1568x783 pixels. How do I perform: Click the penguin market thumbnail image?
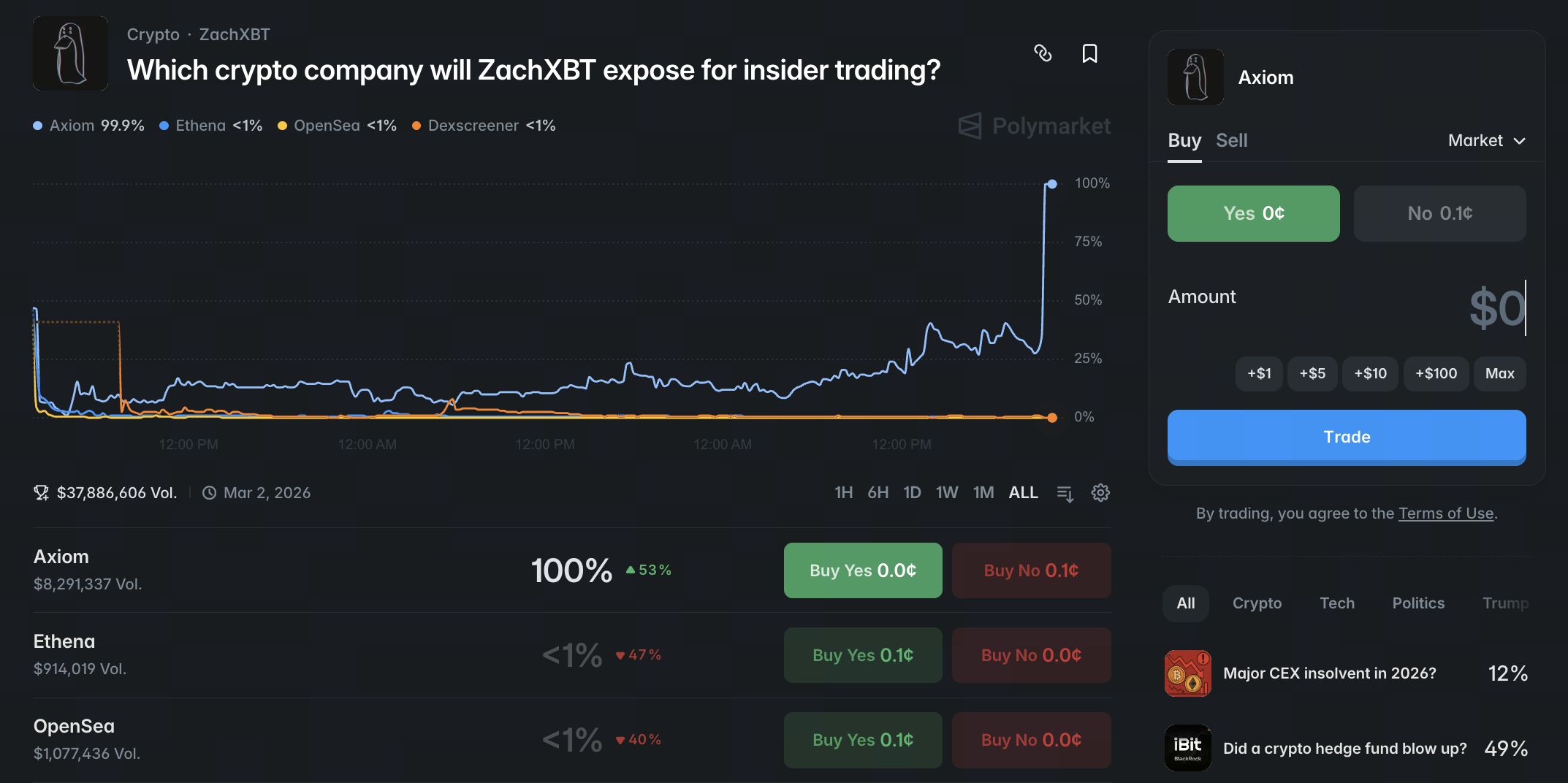click(x=71, y=53)
